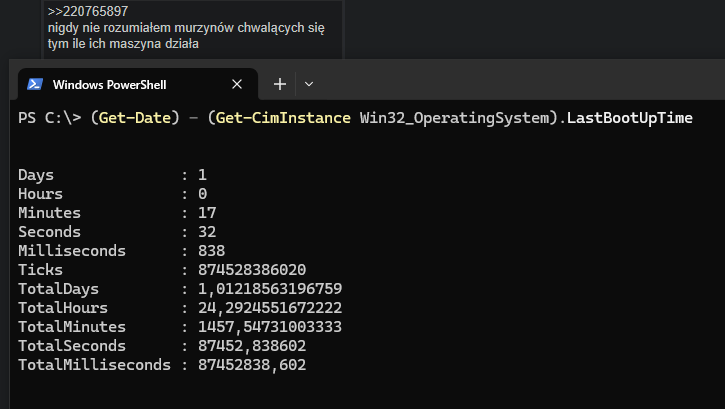Image resolution: width=725 pixels, height=409 pixels.
Task: Click the Milliseconds value 838
Action: coord(211,250)
